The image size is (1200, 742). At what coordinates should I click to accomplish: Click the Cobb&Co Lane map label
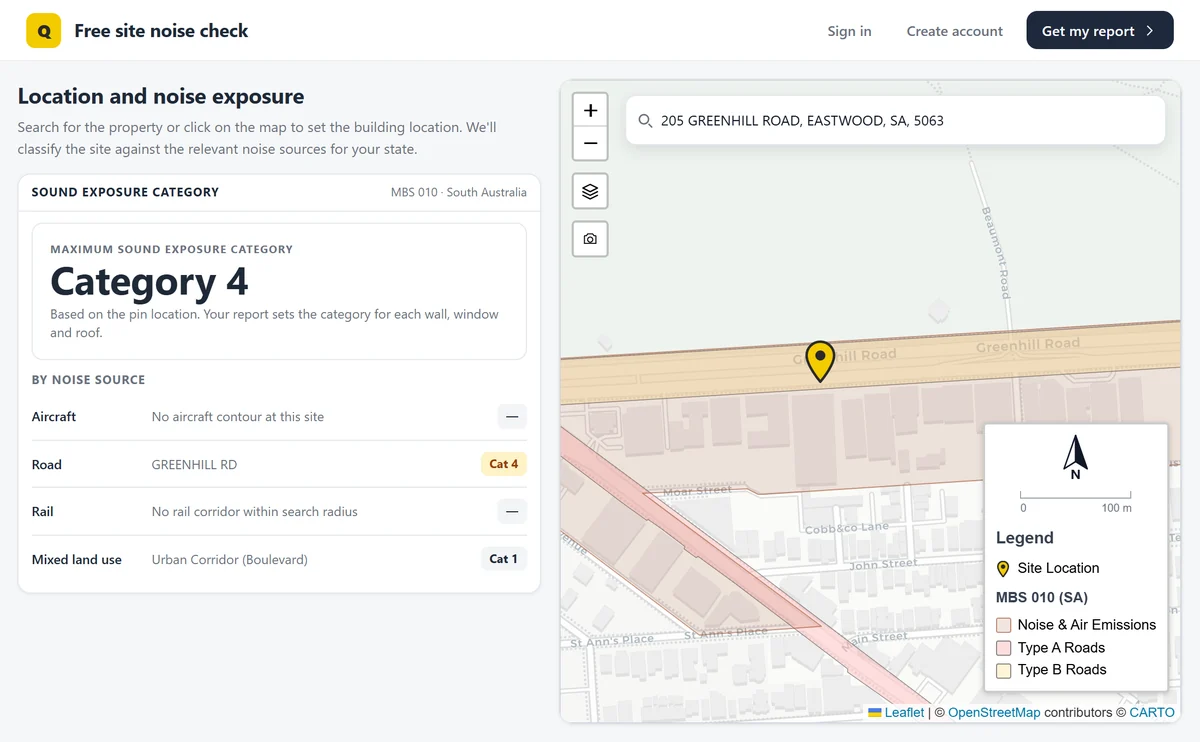click(x=846, y=528)
